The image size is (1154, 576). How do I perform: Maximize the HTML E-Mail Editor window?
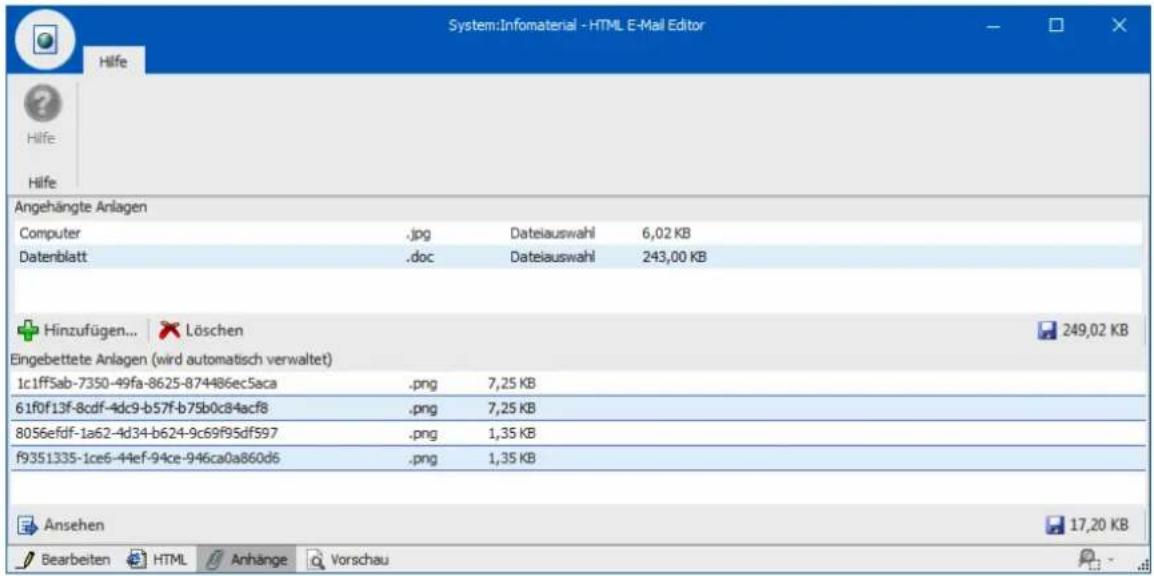(x=1056, y=26)
